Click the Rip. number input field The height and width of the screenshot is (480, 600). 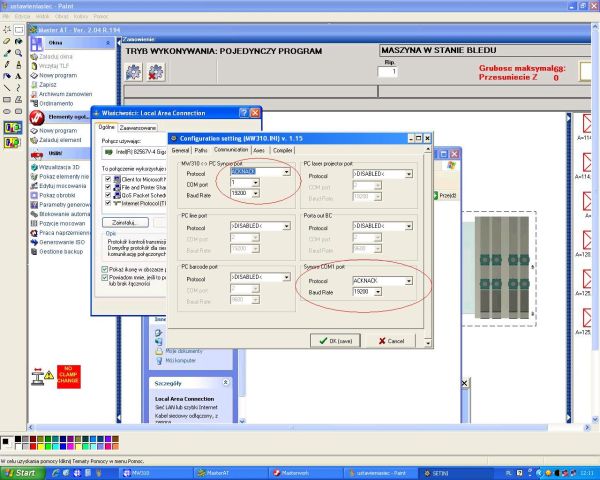387,72
